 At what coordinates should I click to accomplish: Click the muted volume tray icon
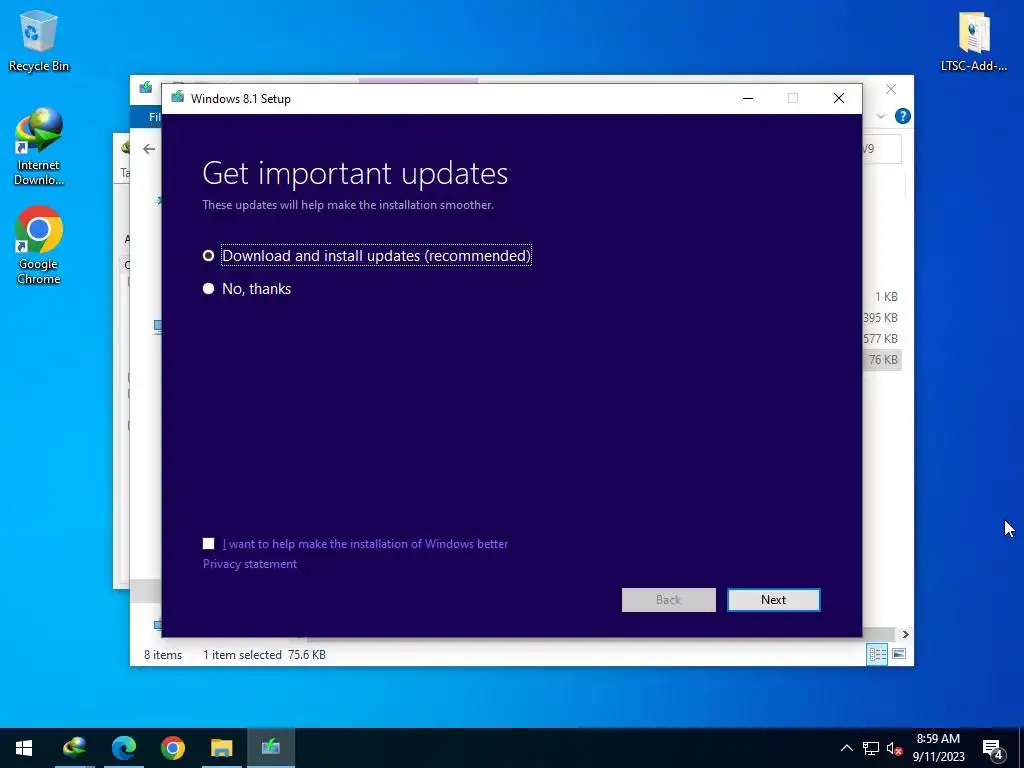[x=894, y=748]
